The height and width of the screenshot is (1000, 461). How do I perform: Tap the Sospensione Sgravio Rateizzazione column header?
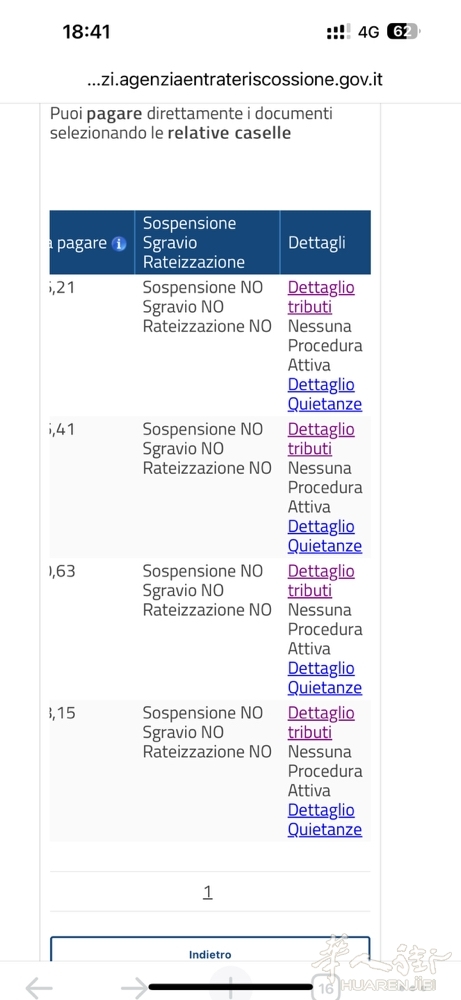point(207,242)
